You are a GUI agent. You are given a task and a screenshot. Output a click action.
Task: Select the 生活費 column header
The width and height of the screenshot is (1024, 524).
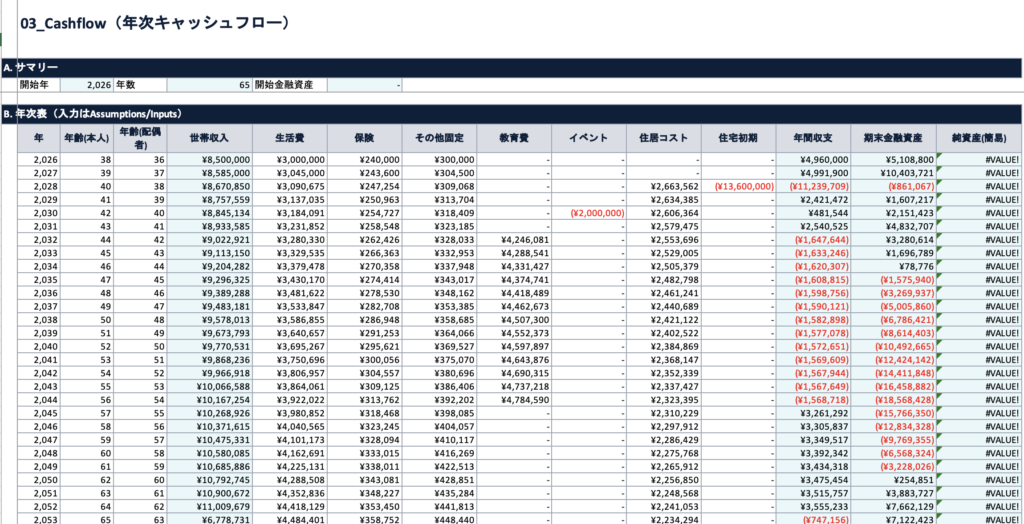click(x=290, y=138)
